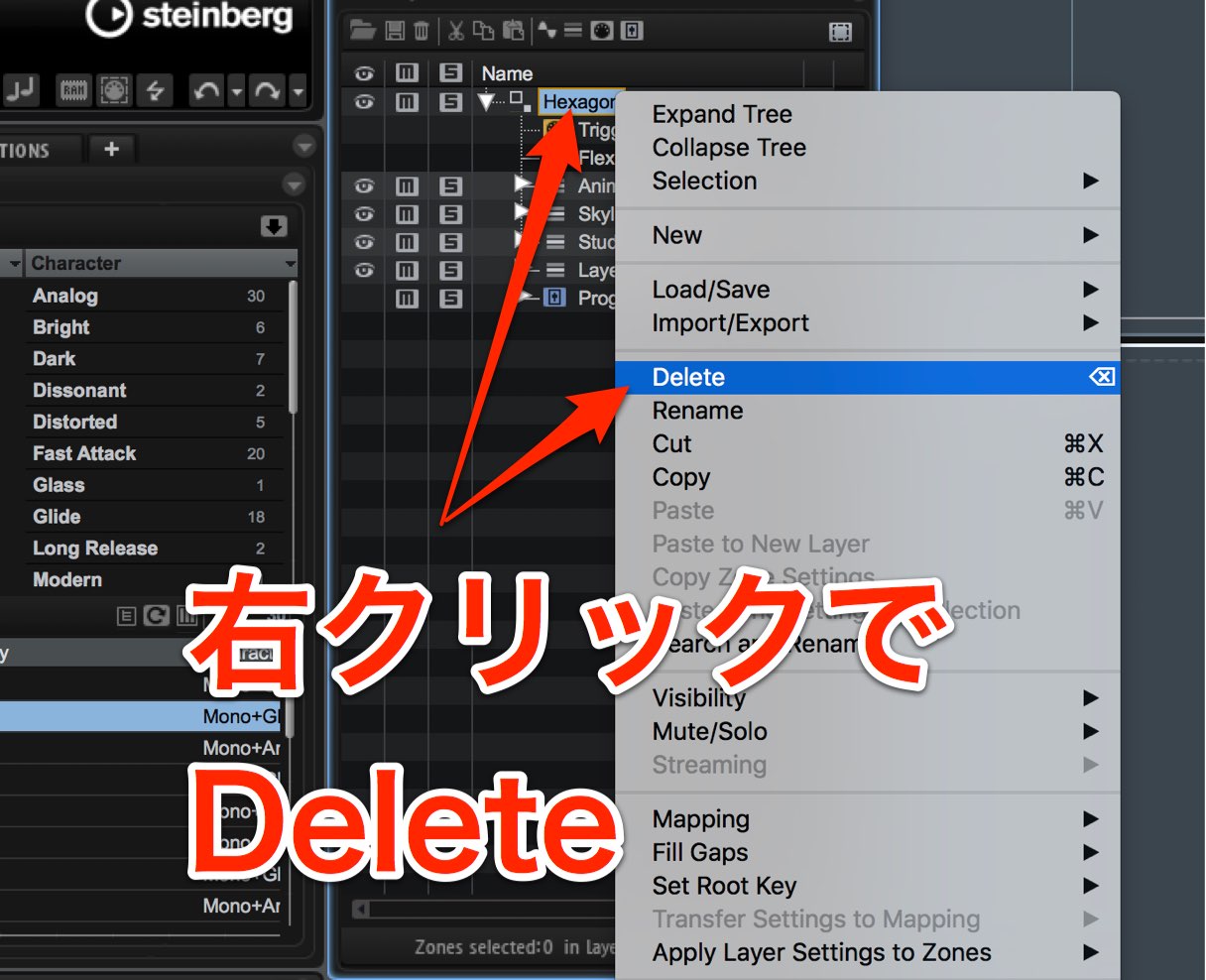Click the lightning bolt icon
Screen dimensions: 1206x980
156,91
